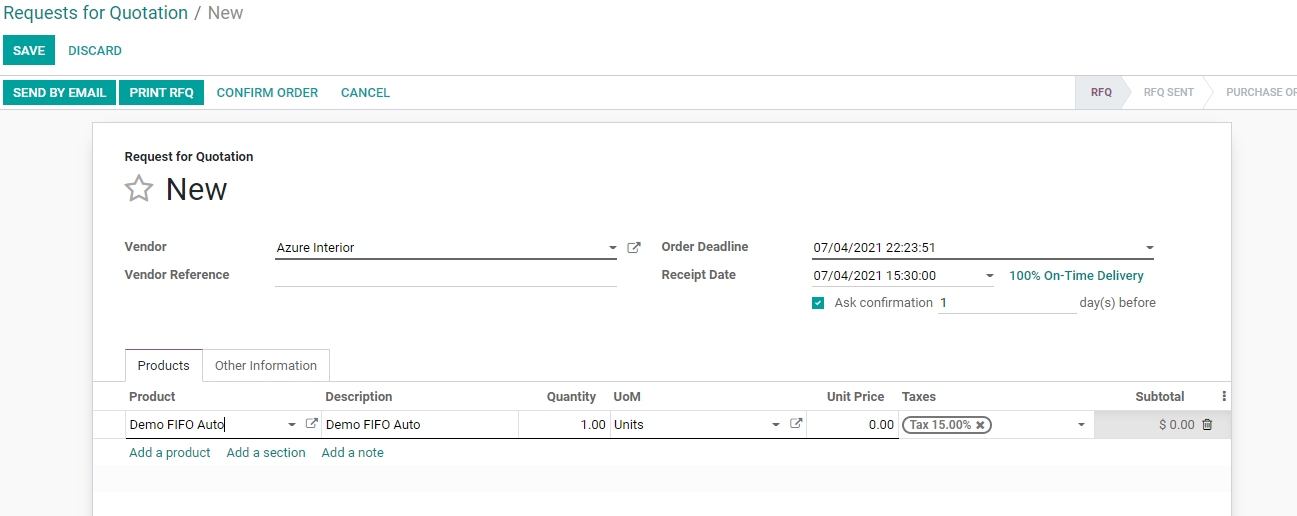Expand the Receipt Date dropdown

[x=989, y=276]
